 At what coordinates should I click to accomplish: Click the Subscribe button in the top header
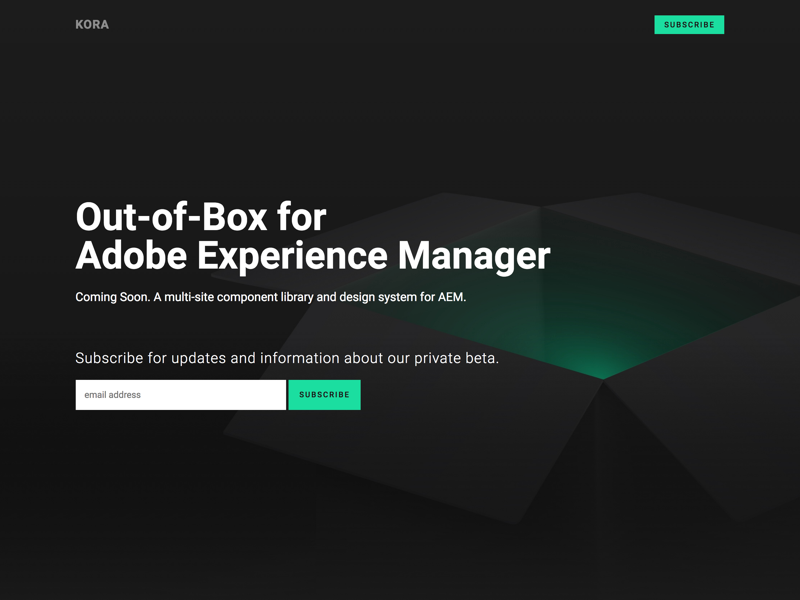(x=689, y=24)
